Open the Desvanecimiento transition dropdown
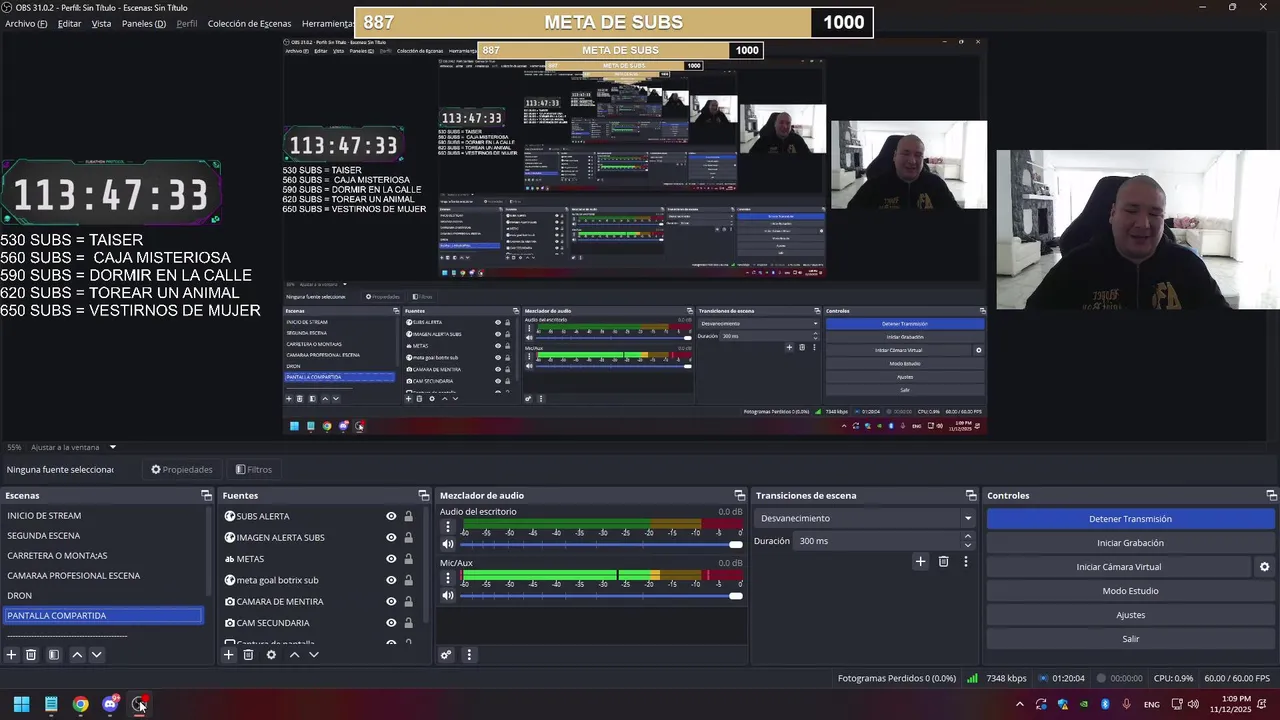The image size is (1280, 720). tap(865, 518)
